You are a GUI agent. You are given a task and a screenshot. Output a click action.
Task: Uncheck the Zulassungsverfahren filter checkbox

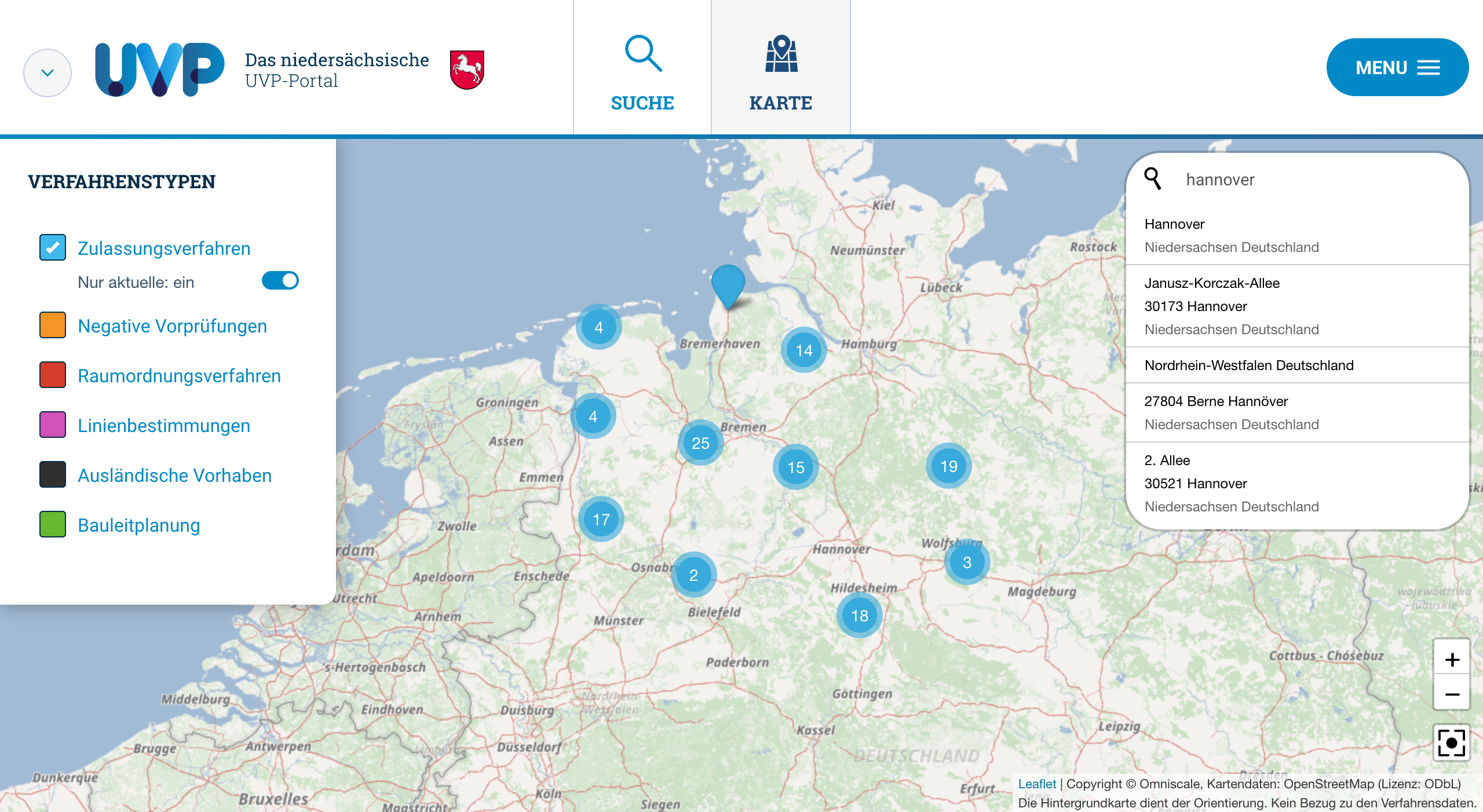52,247
